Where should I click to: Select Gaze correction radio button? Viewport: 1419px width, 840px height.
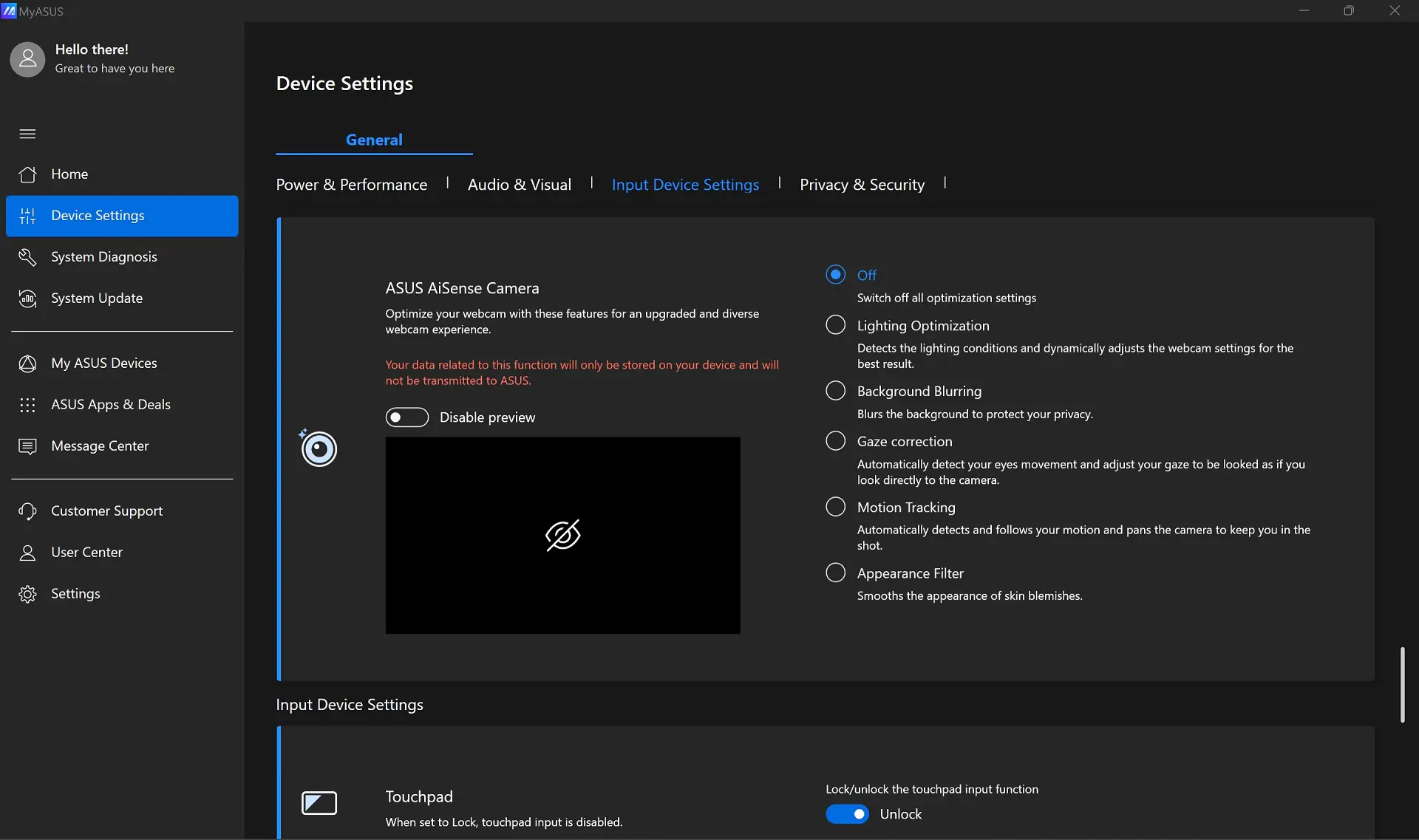835,441
